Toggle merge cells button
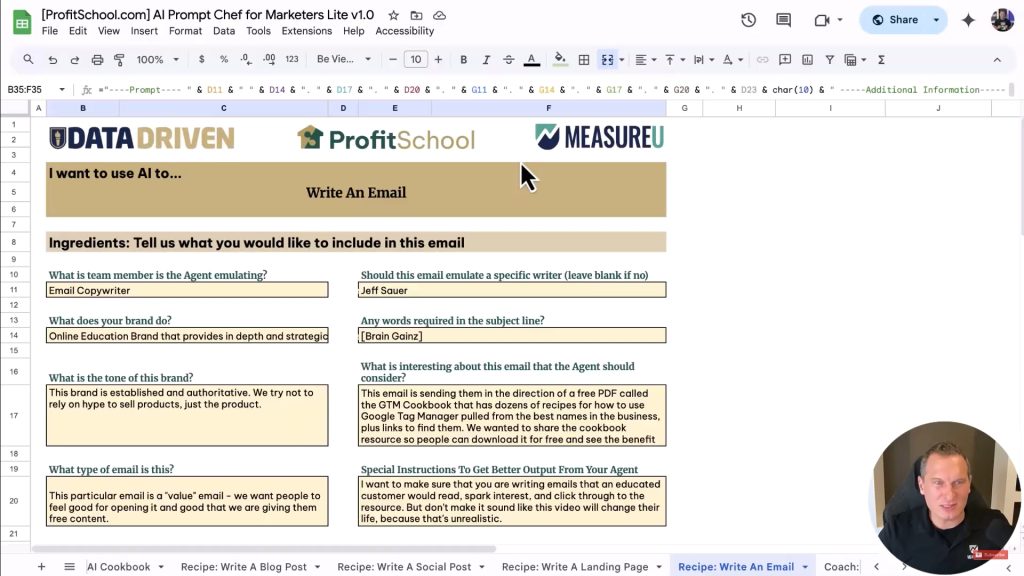Viewport: 1024px width, 576px height. [x=607, y=59]
